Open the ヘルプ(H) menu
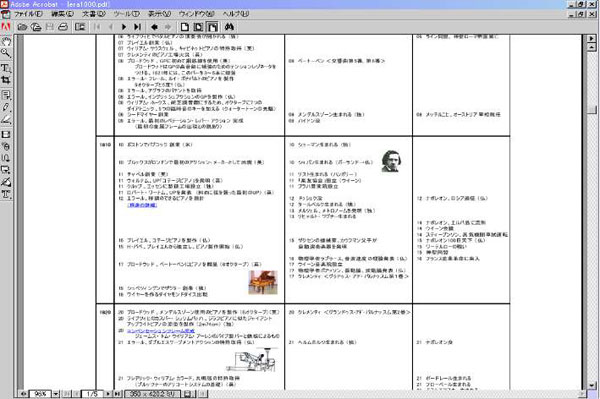This screenshot has height=399, width=600. pos(236,14)
